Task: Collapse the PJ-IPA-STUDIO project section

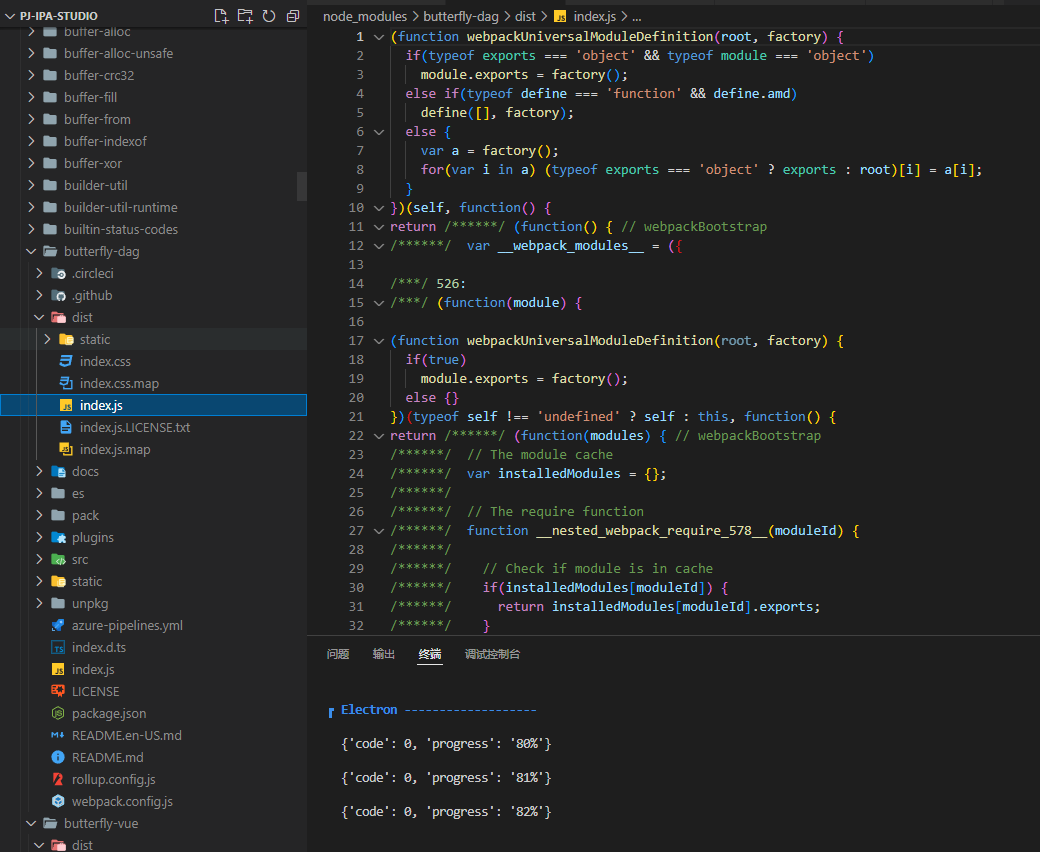Action: 10,16
